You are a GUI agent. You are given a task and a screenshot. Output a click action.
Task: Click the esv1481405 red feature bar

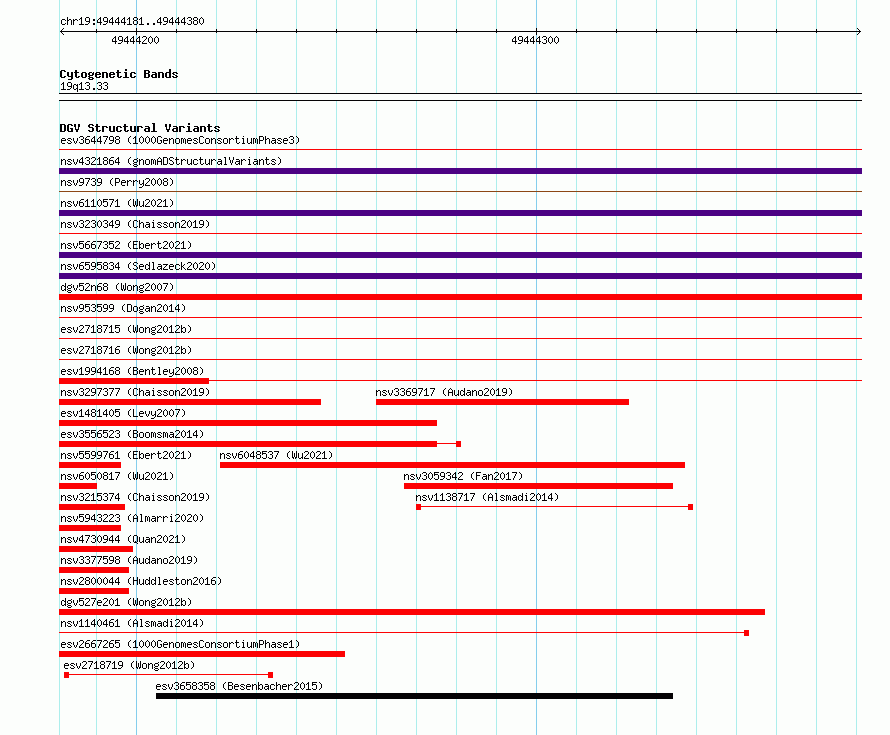248,423
